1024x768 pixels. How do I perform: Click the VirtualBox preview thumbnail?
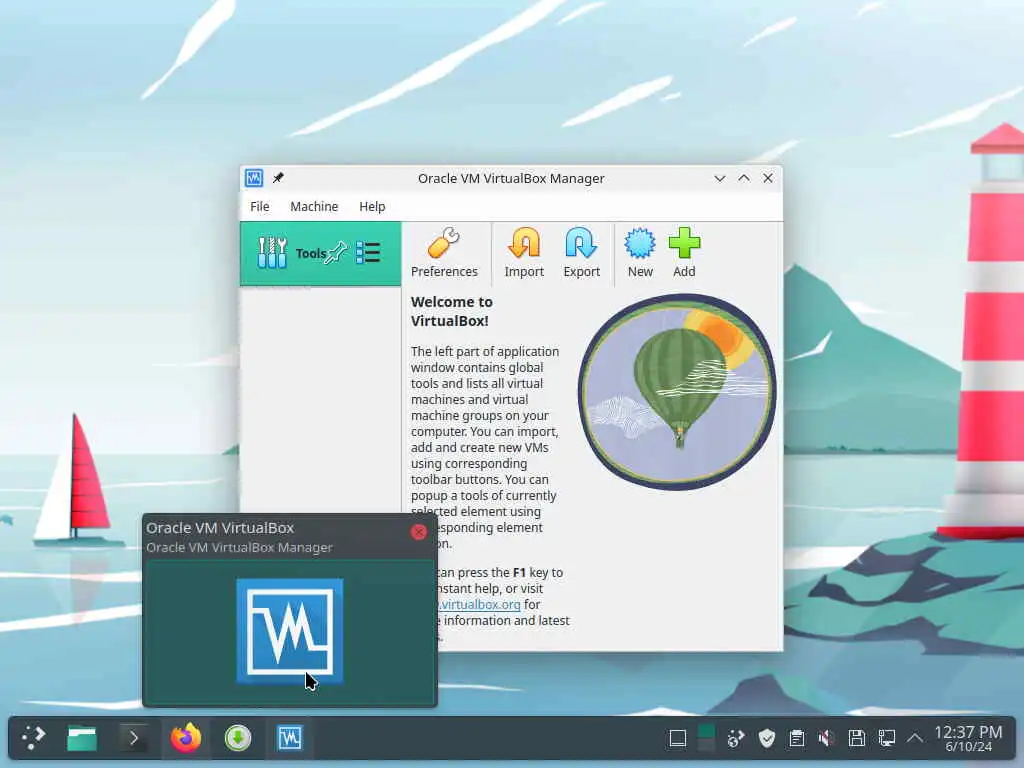[x=290, y=632]
